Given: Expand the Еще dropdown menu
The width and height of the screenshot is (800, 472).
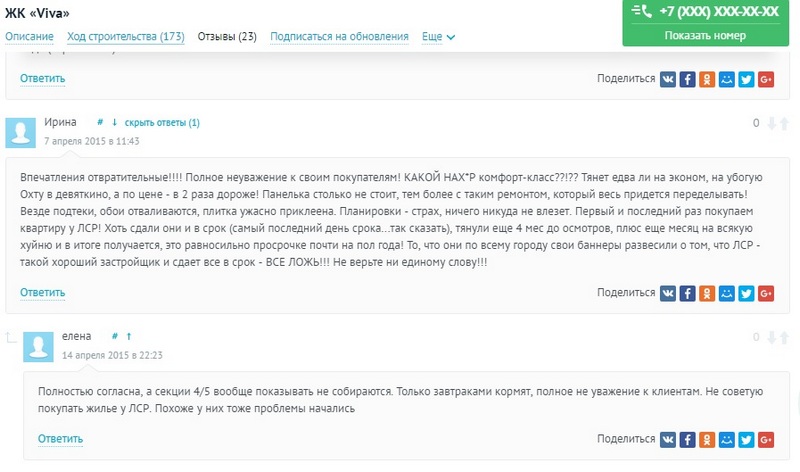Looking at the screenshot, I should (x=438, y=37).
